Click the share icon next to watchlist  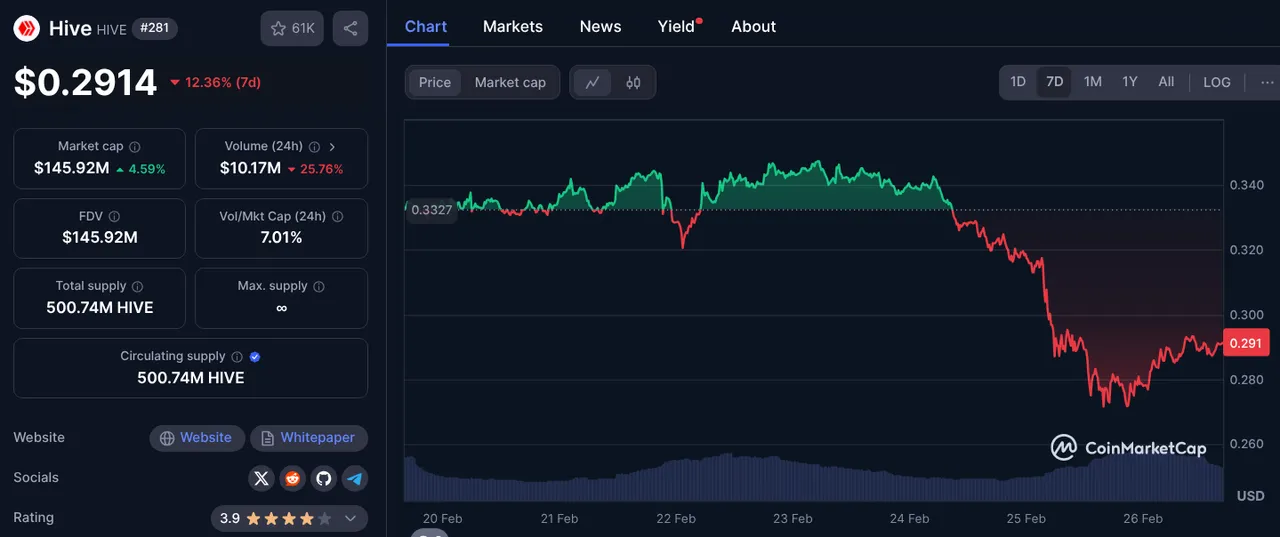pyautogui.click(x=350, y=29)
